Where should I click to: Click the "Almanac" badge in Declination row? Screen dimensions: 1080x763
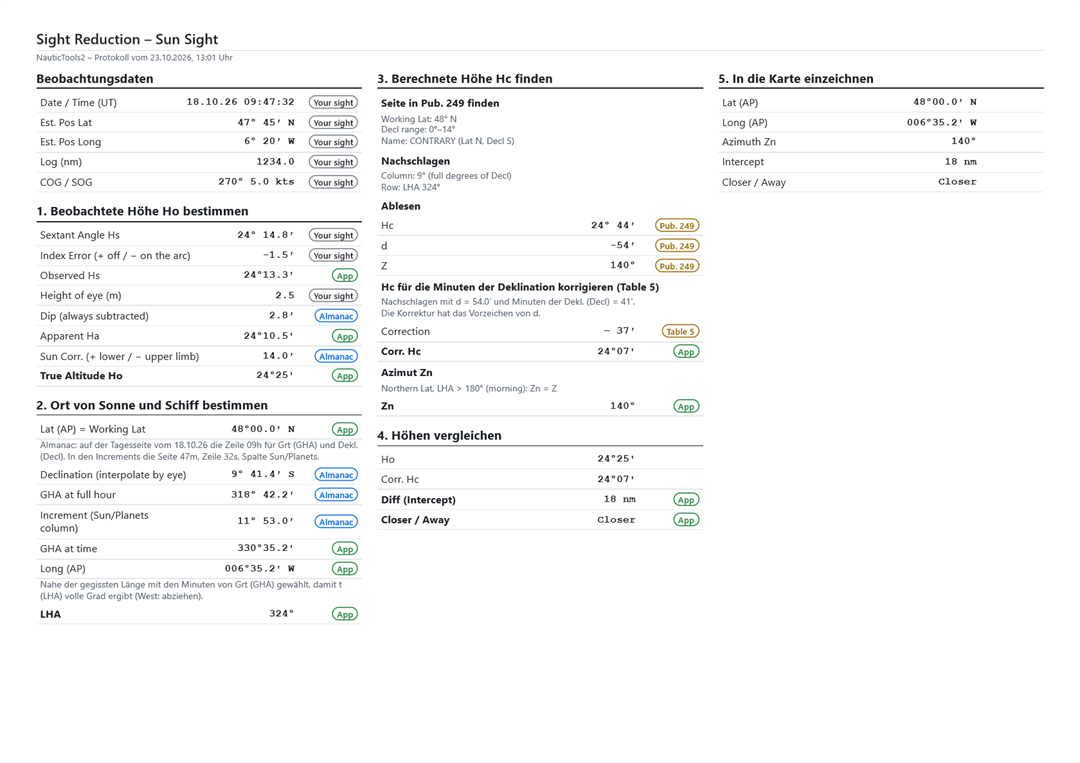[336, 474]
